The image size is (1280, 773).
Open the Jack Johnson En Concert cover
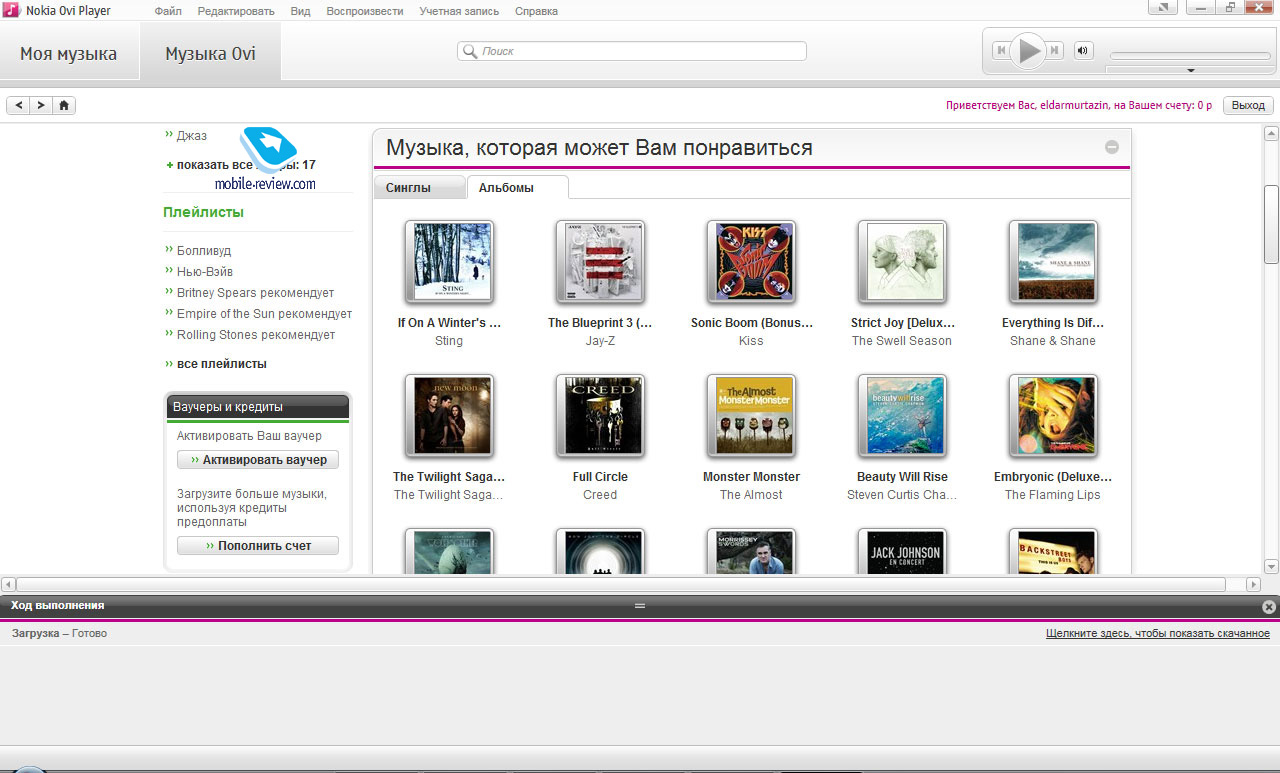coord(902,551)
